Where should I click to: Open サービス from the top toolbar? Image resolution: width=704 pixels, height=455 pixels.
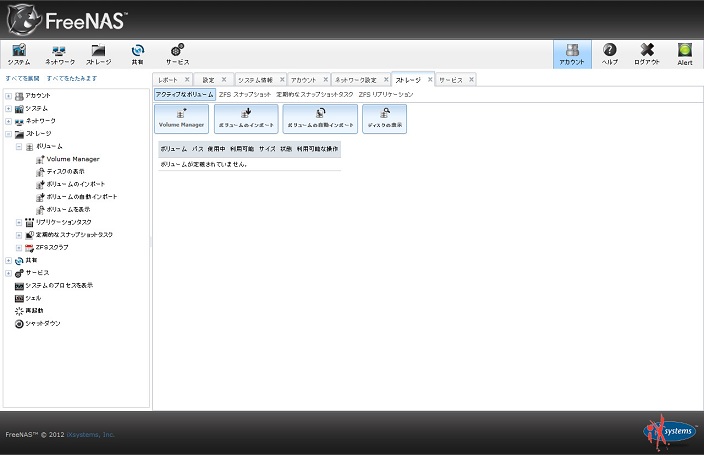[x=177, y=54]
